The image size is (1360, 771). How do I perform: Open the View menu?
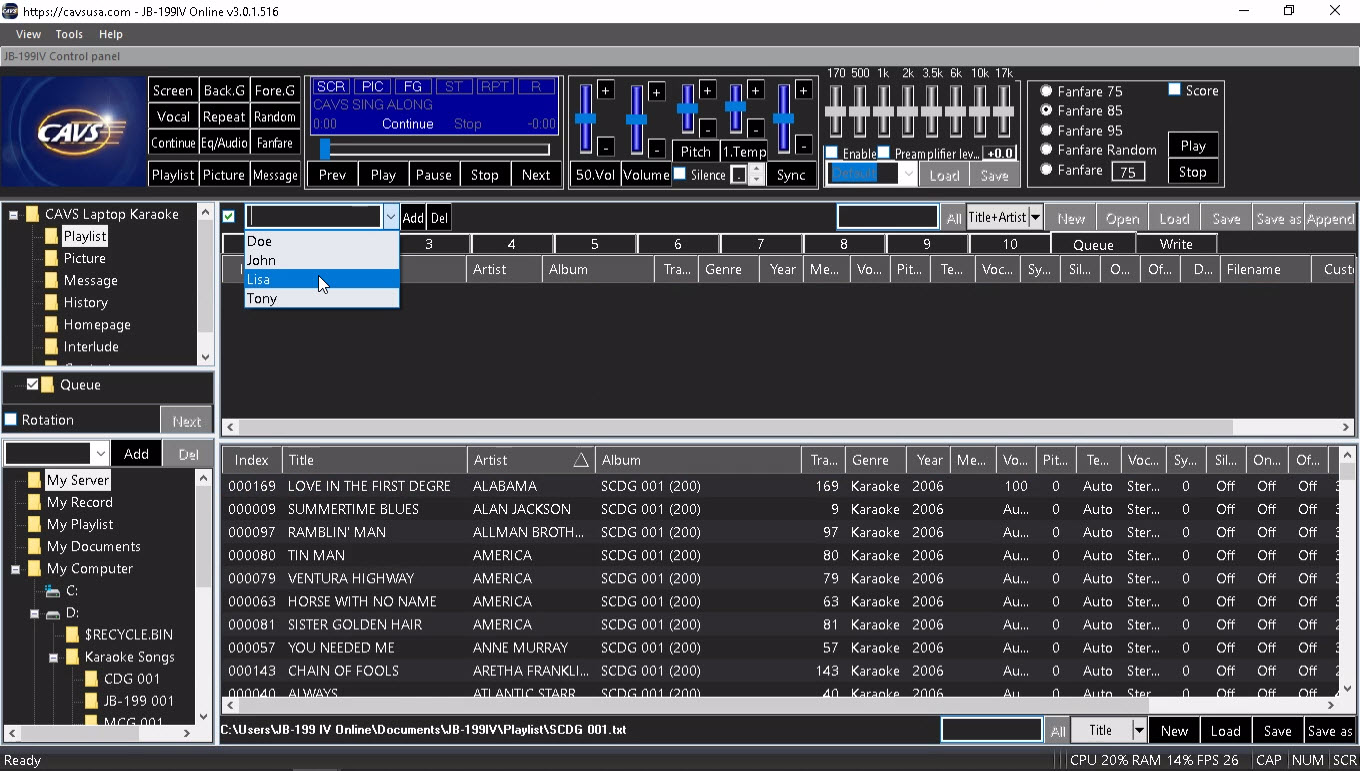28,34
